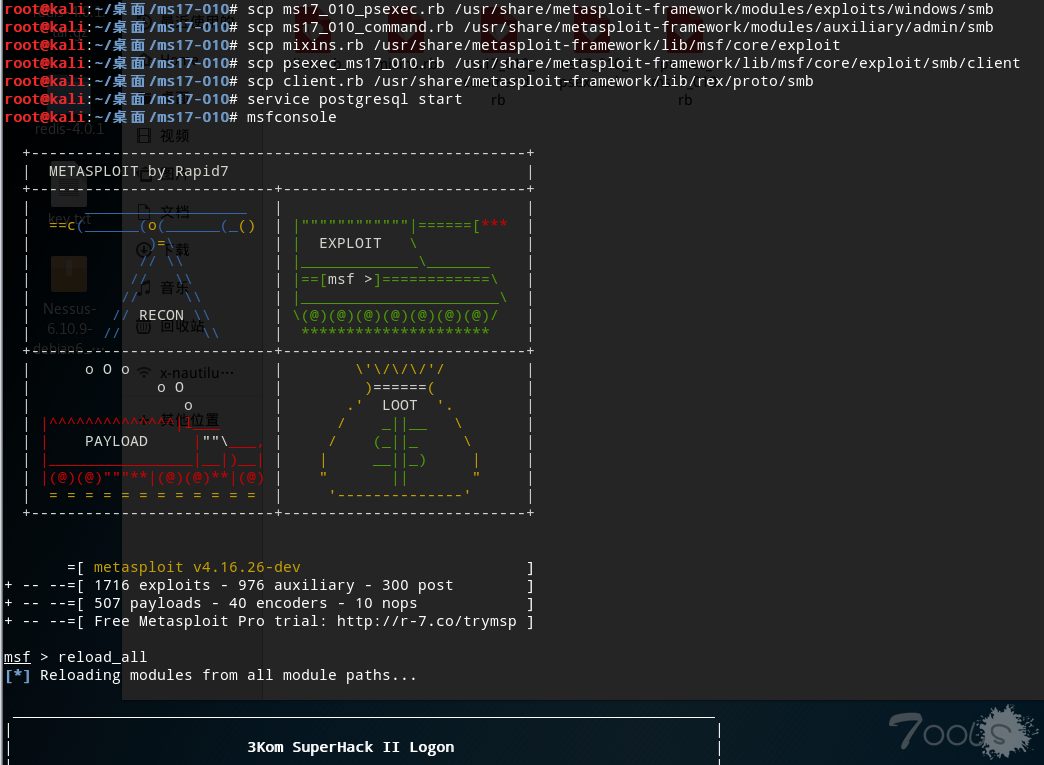Select the x-nautilu network location icon
Image resolution: width=1044 pixels, height=765 pixels.
pyautogui.click(x=144, y=372)
